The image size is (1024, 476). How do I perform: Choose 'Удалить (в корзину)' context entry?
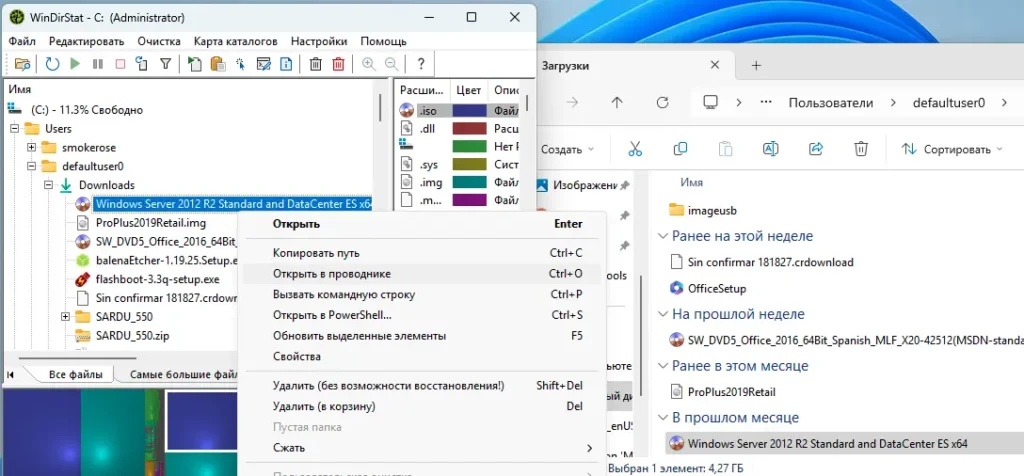[421, 406]
